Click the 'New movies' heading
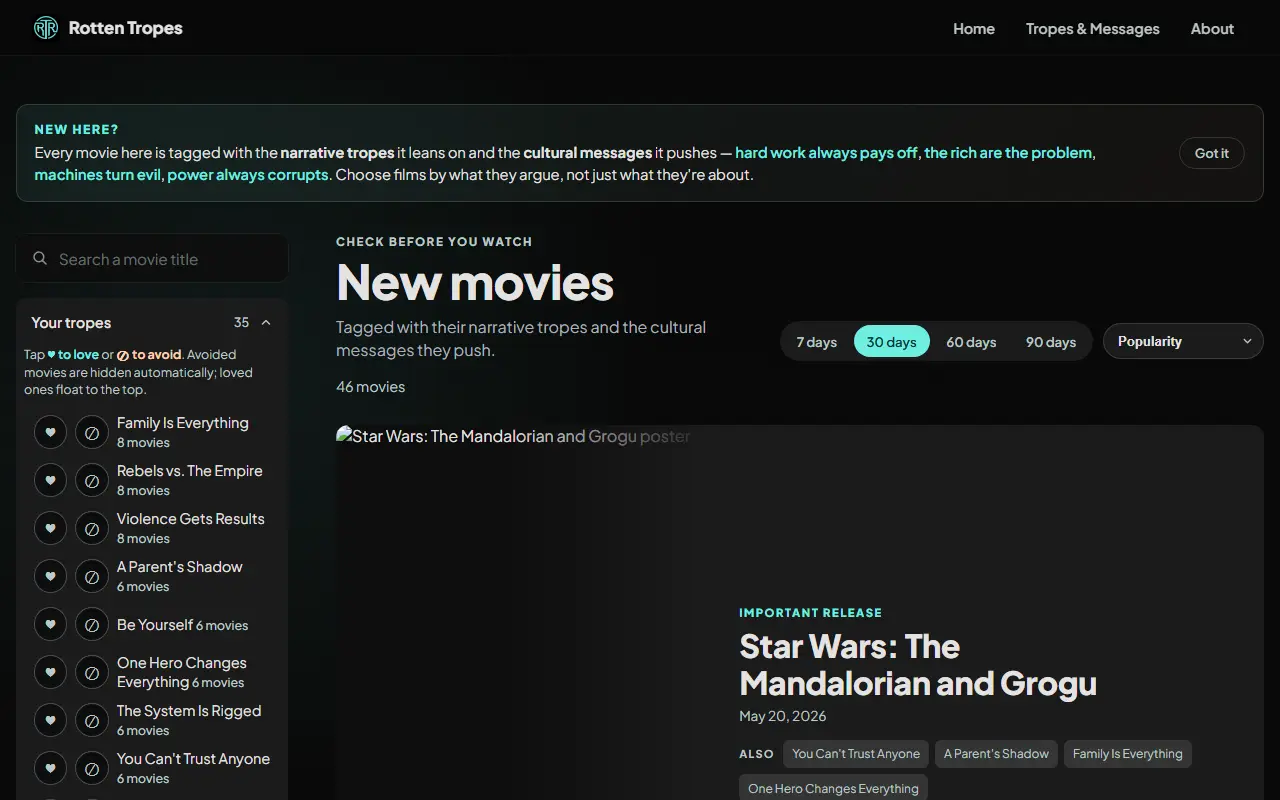1280x800 pixels. [x=475, y=282]
